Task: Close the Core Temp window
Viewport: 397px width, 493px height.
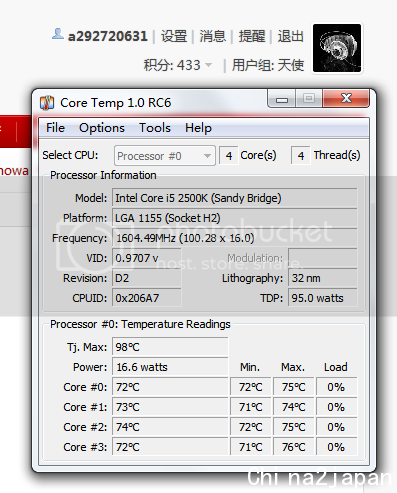Action: 346,98
